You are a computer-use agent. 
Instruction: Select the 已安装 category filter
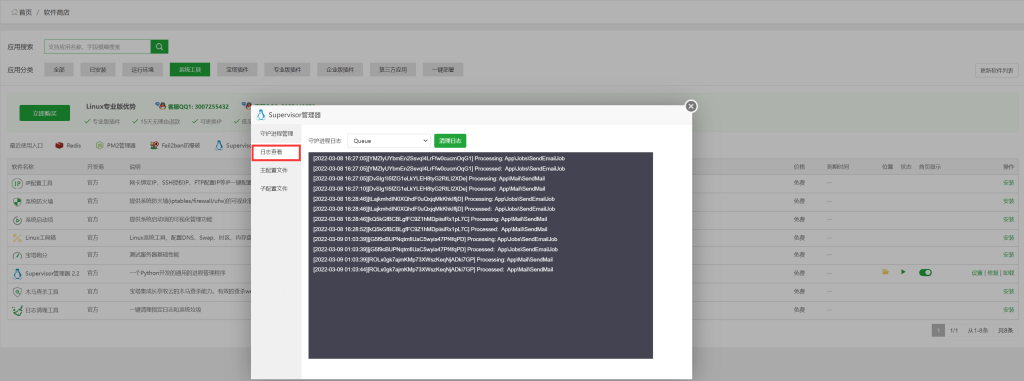click(98, 69)
